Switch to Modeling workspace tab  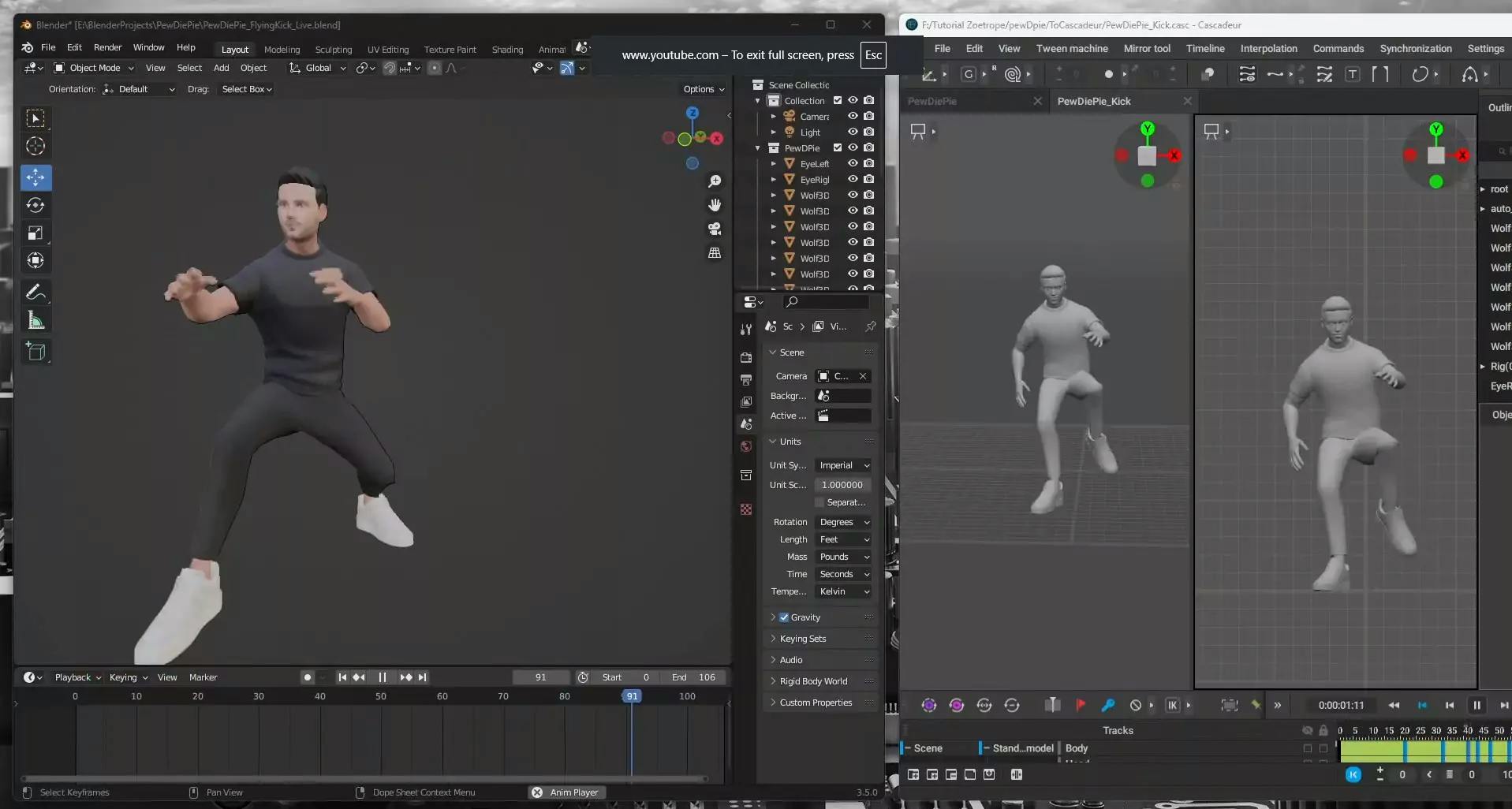[282, 49]
